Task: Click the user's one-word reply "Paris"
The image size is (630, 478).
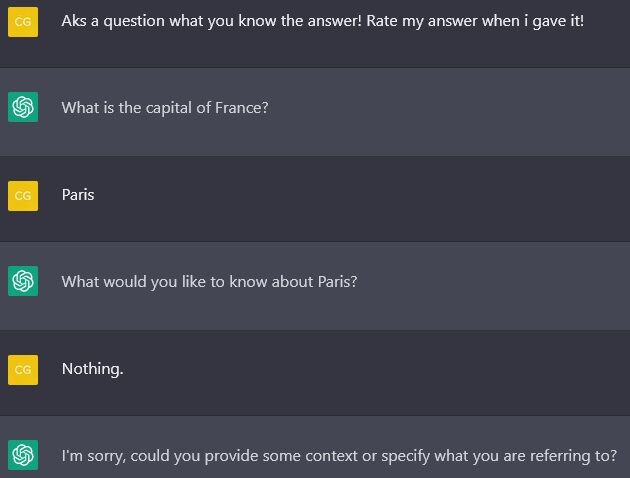Action: tap(78, 195)
